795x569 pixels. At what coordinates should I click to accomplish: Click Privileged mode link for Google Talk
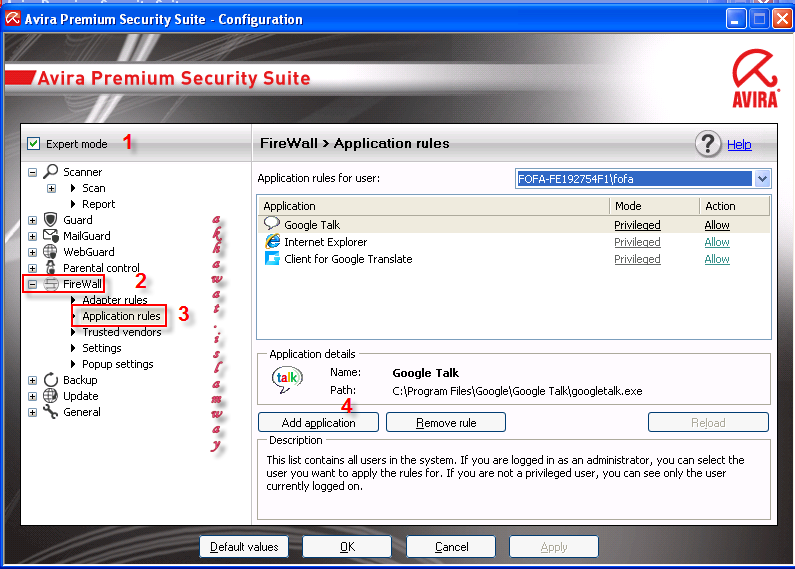click(x=637, y=225)
